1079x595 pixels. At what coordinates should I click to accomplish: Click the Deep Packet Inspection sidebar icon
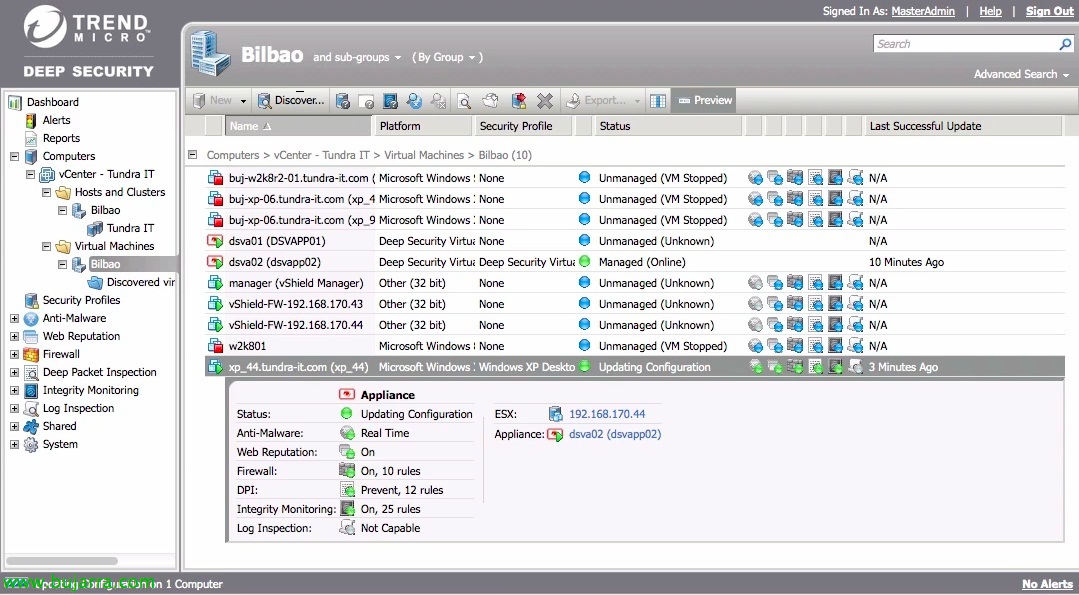click(31, 373)
